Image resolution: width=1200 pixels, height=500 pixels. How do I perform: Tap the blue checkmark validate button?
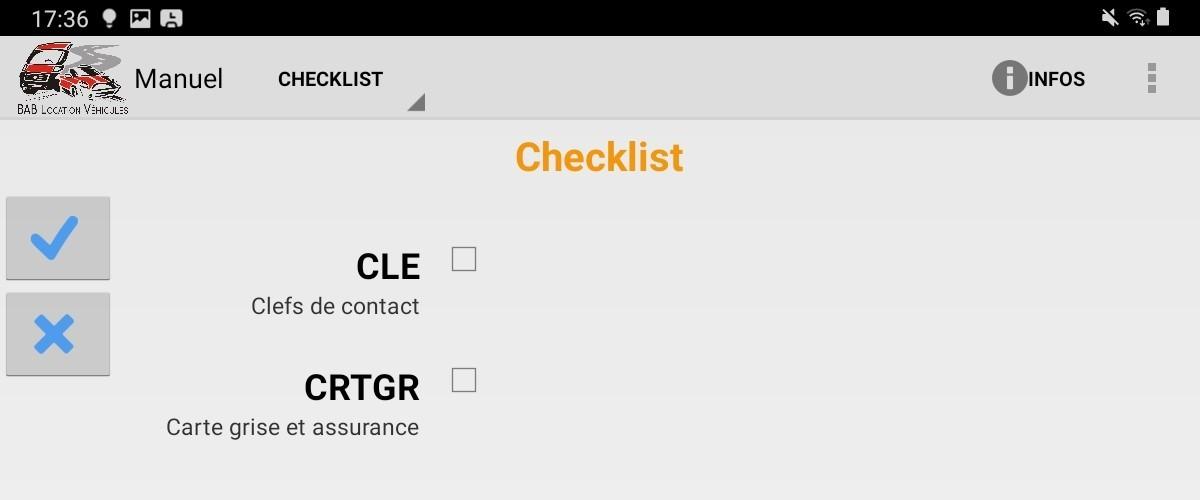point(57,238)
